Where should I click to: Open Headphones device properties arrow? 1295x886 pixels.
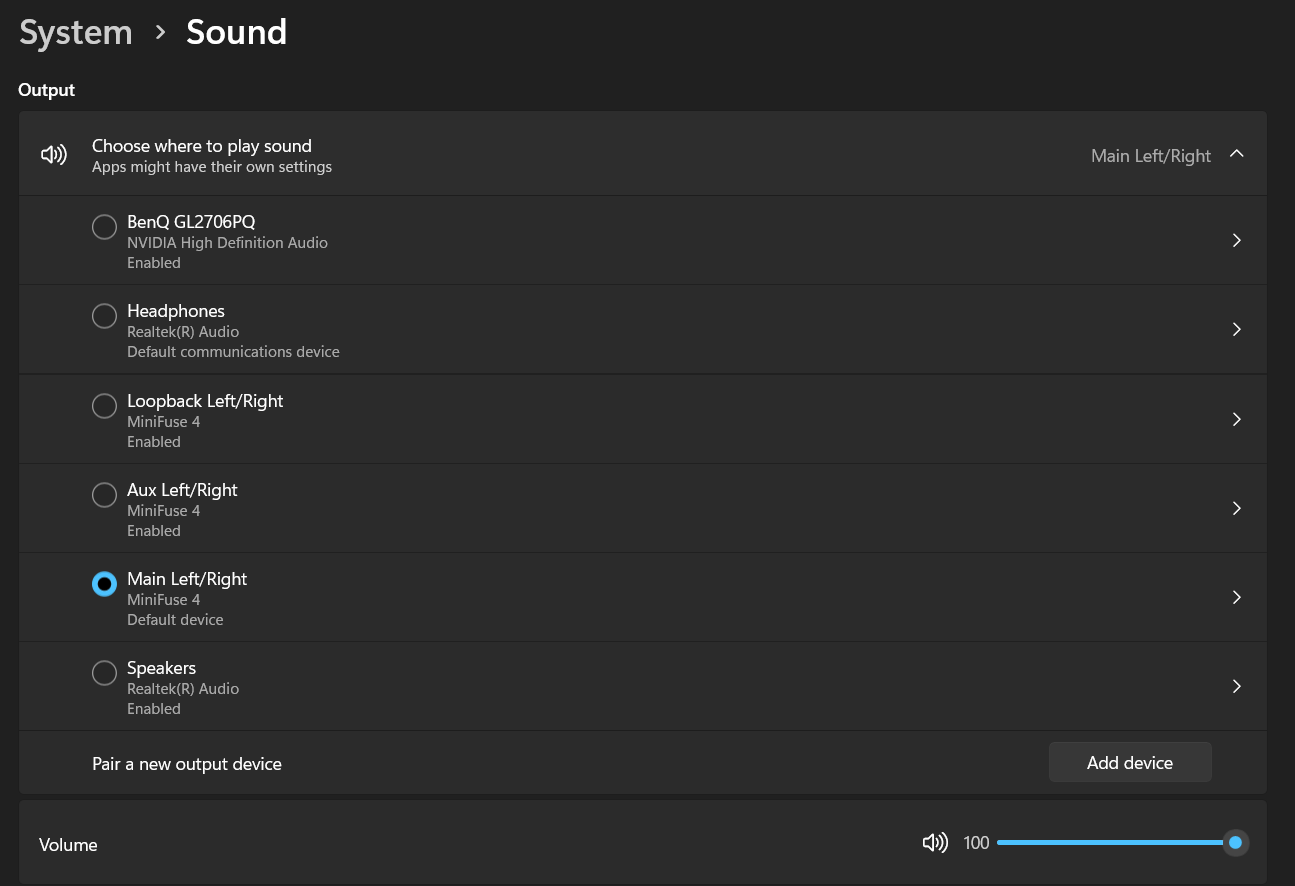pyautogui.click(x=1237, y=329)
